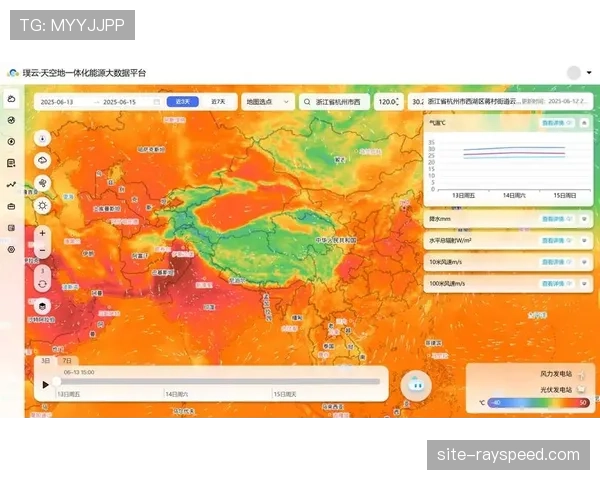Click the timeline playback slider track

(220, 381)
